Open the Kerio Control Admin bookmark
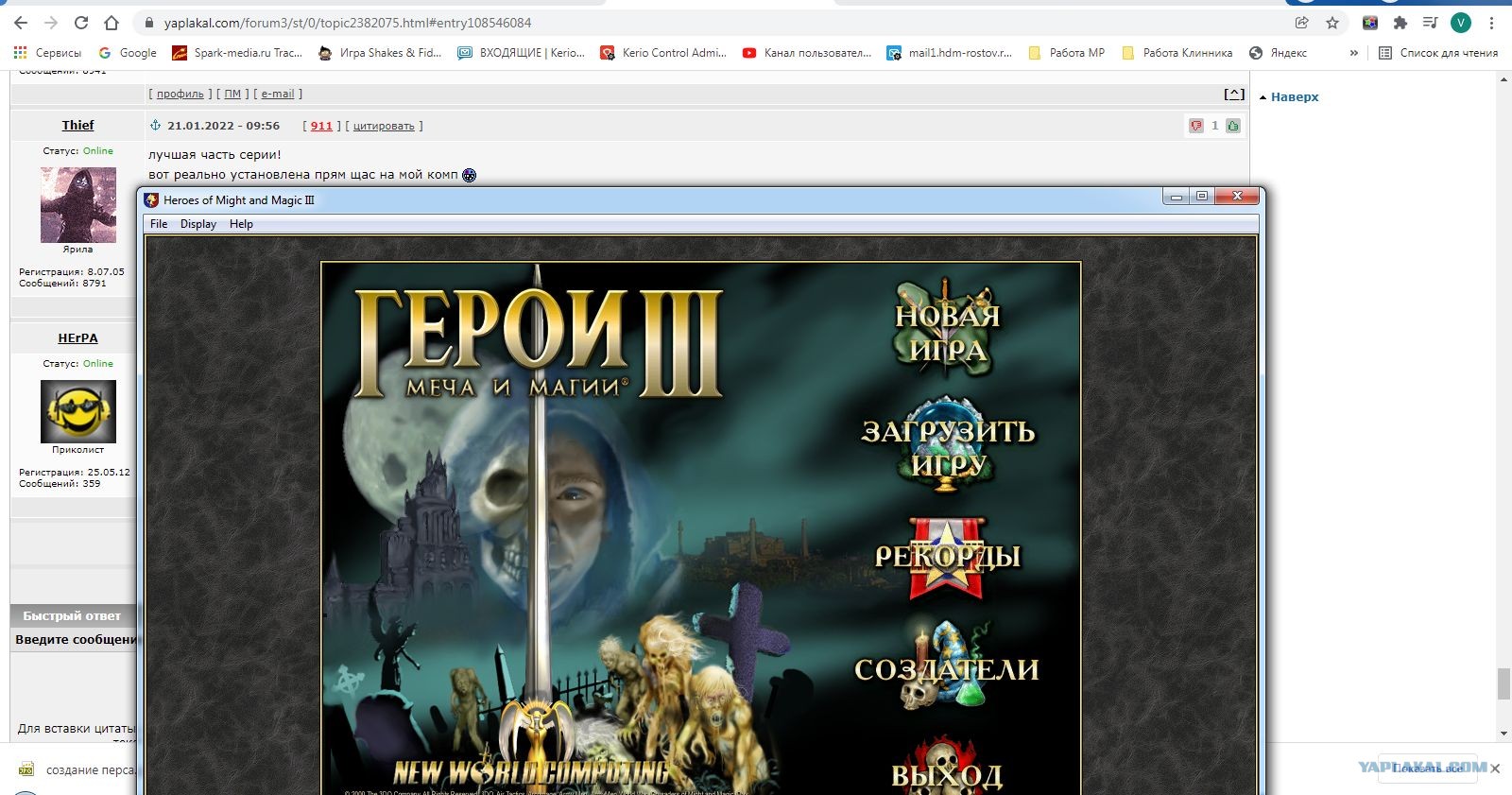Image resolution: width=1512 pixels, height=795 pixels. point(663,53)
